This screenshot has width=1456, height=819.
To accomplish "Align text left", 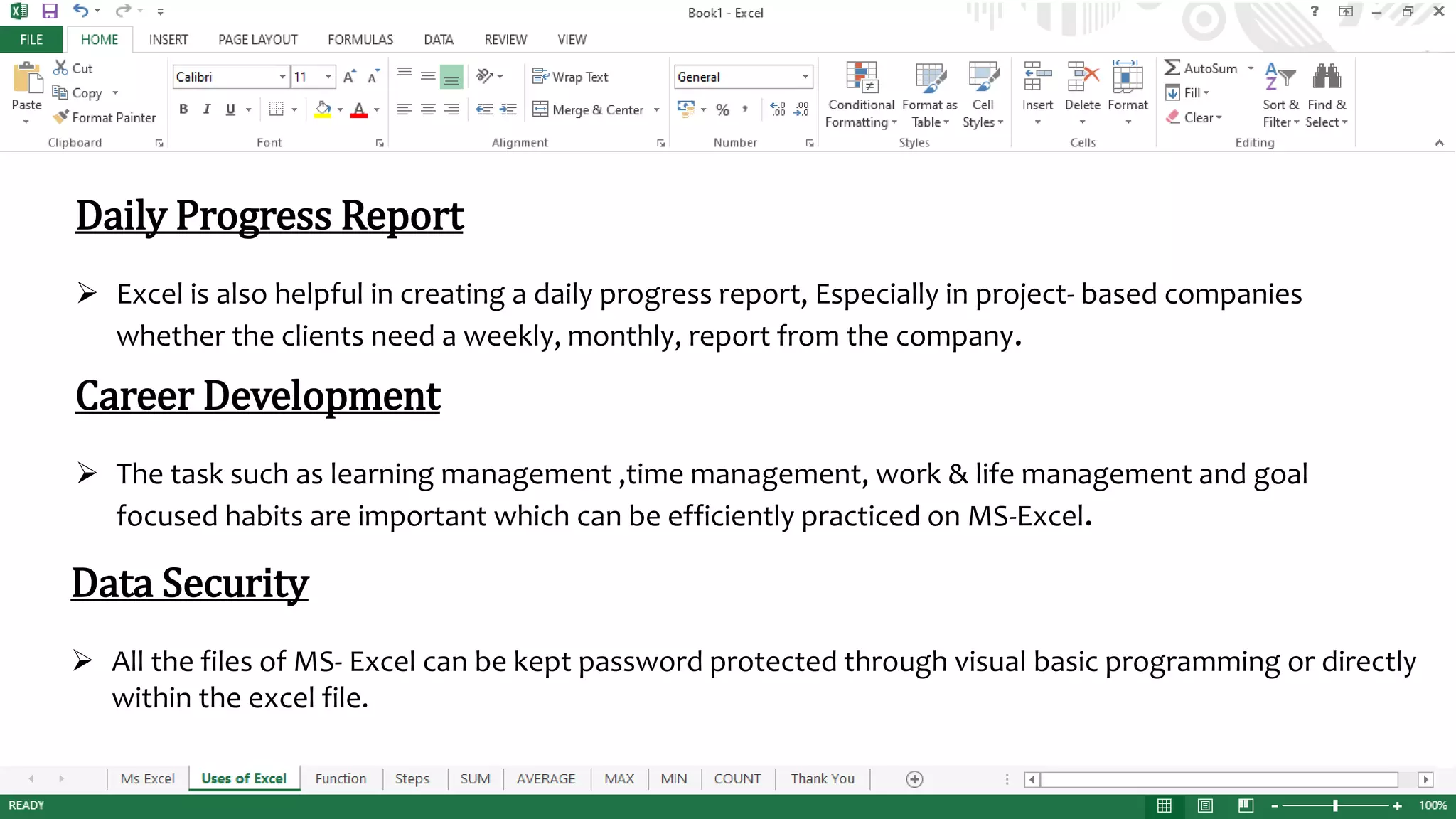I will (x=405, y=109).
